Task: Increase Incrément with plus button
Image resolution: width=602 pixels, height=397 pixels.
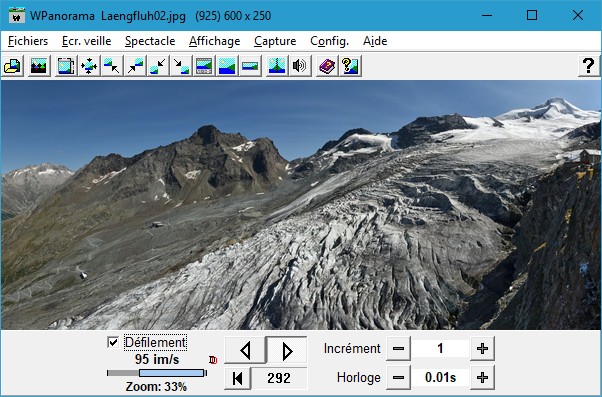Action: point(482,349)
